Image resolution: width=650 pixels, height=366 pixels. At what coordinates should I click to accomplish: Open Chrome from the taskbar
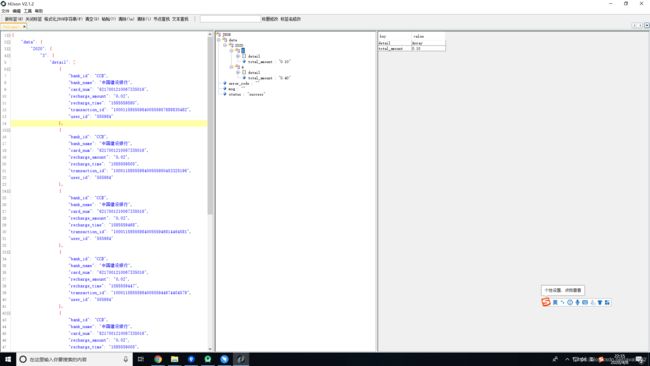(x=158, y=359)
